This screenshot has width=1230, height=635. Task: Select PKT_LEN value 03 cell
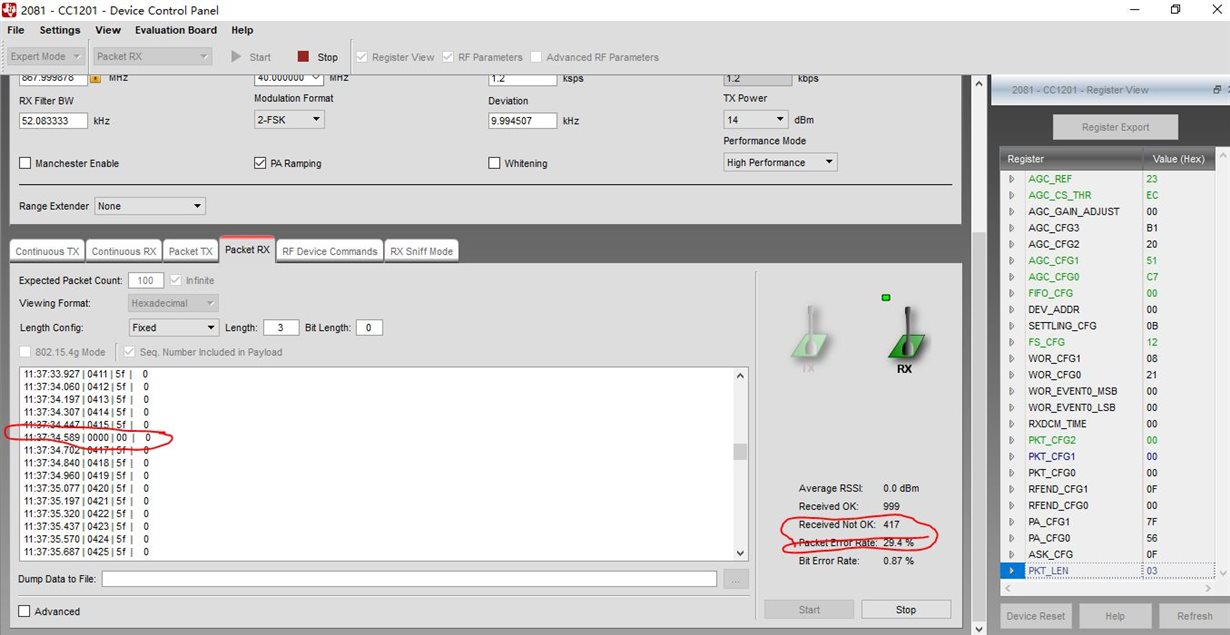1178,571
